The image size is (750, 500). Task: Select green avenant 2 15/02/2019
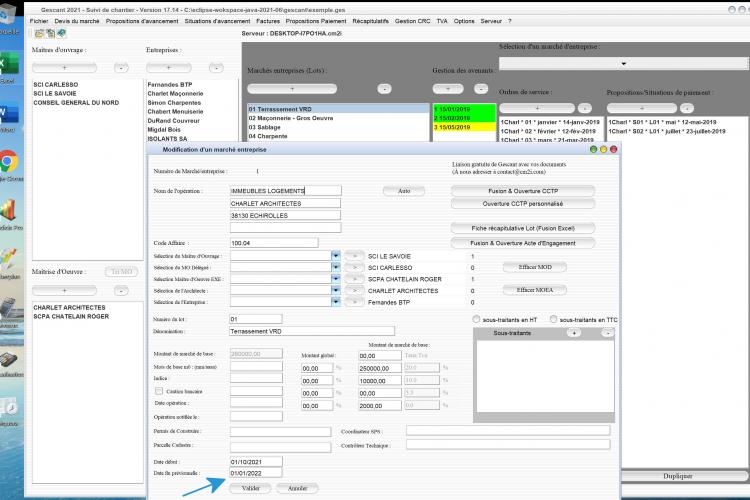(464, 118)
